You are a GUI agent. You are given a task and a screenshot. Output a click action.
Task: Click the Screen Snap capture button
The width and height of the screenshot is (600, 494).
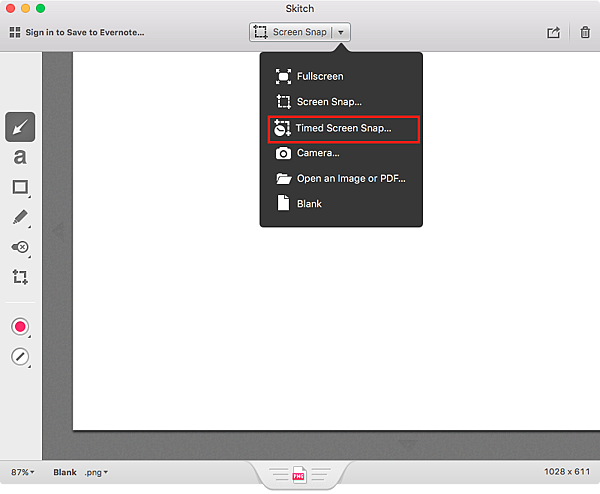tap(291, 32)
